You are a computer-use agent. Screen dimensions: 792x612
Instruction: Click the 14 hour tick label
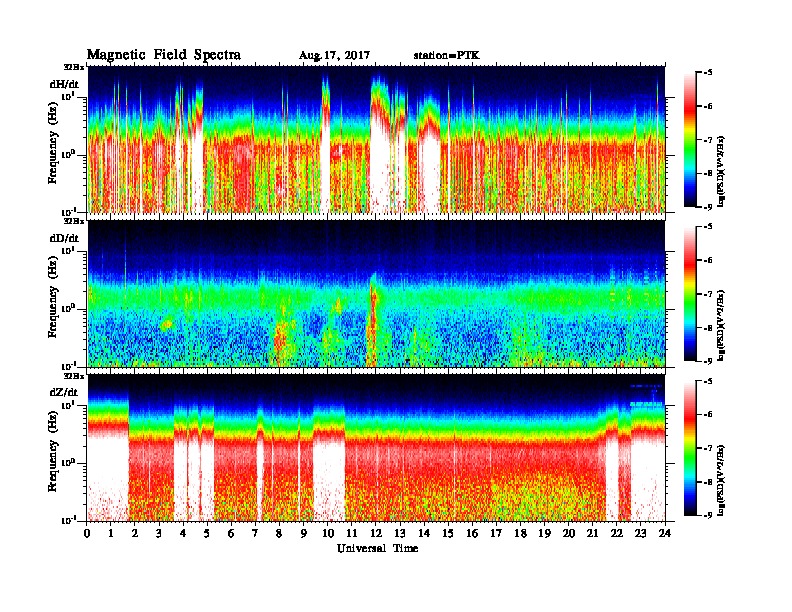click(x=424, y=534)
